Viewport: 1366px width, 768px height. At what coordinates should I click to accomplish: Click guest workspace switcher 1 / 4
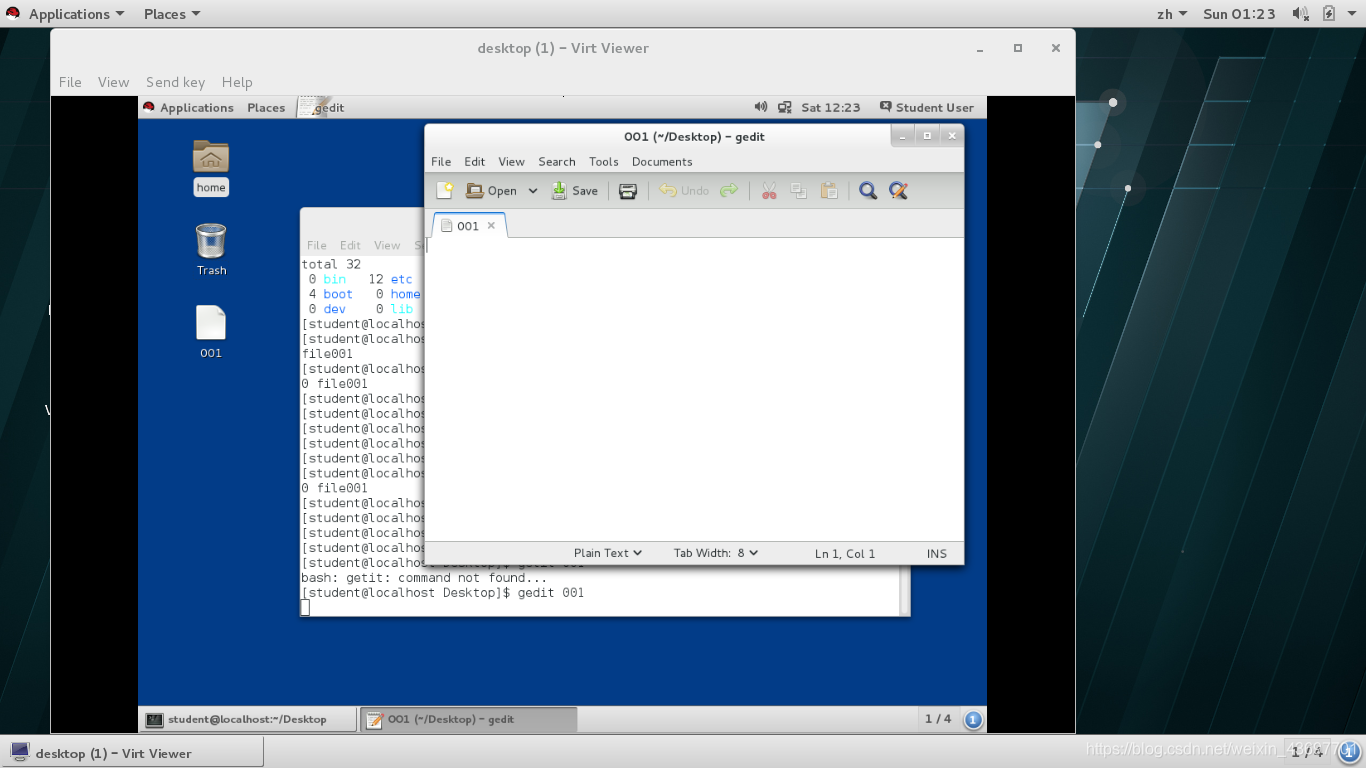938,719
